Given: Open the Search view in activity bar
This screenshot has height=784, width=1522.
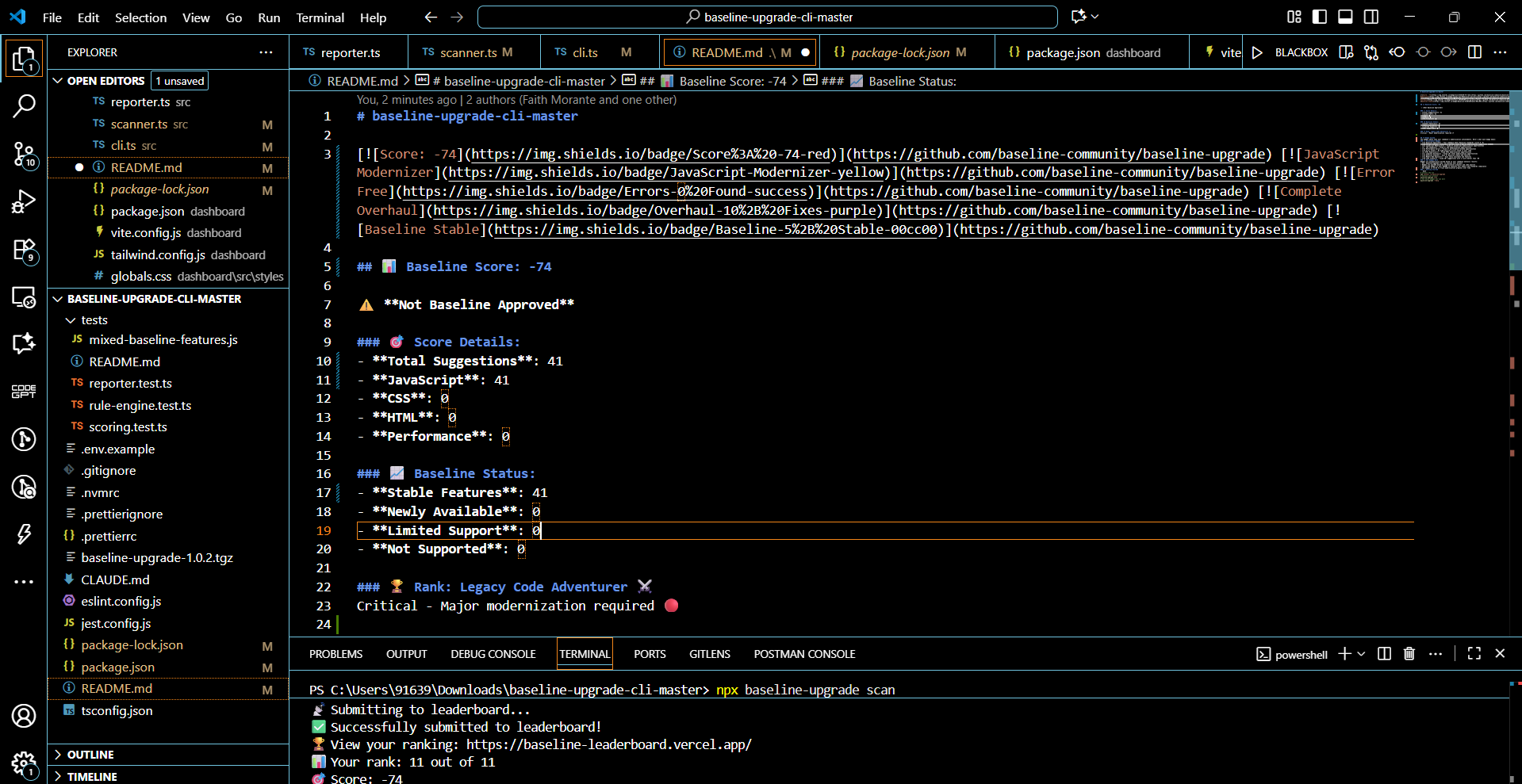Looking at the screenshot, I should click(24, 105).
